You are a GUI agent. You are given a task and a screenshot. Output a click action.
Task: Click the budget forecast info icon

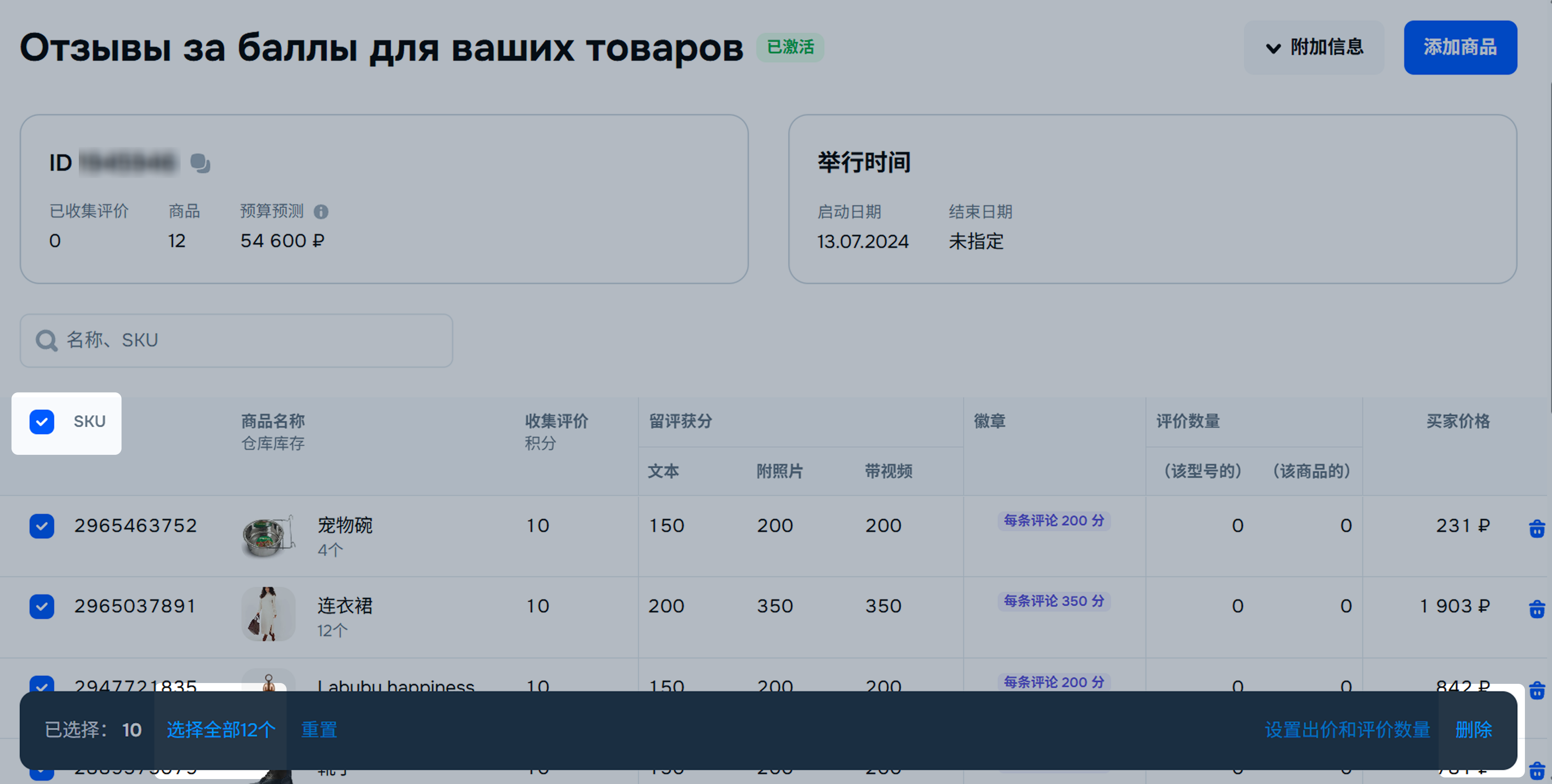321,211
